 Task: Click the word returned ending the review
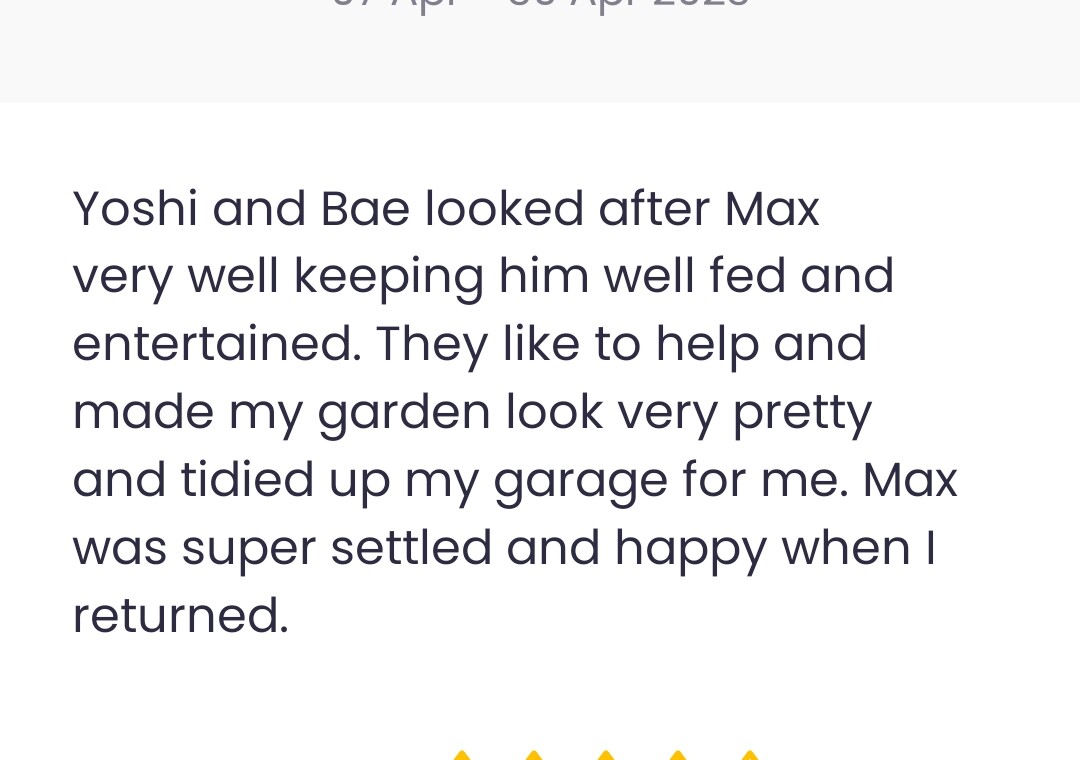pos(180,615)
